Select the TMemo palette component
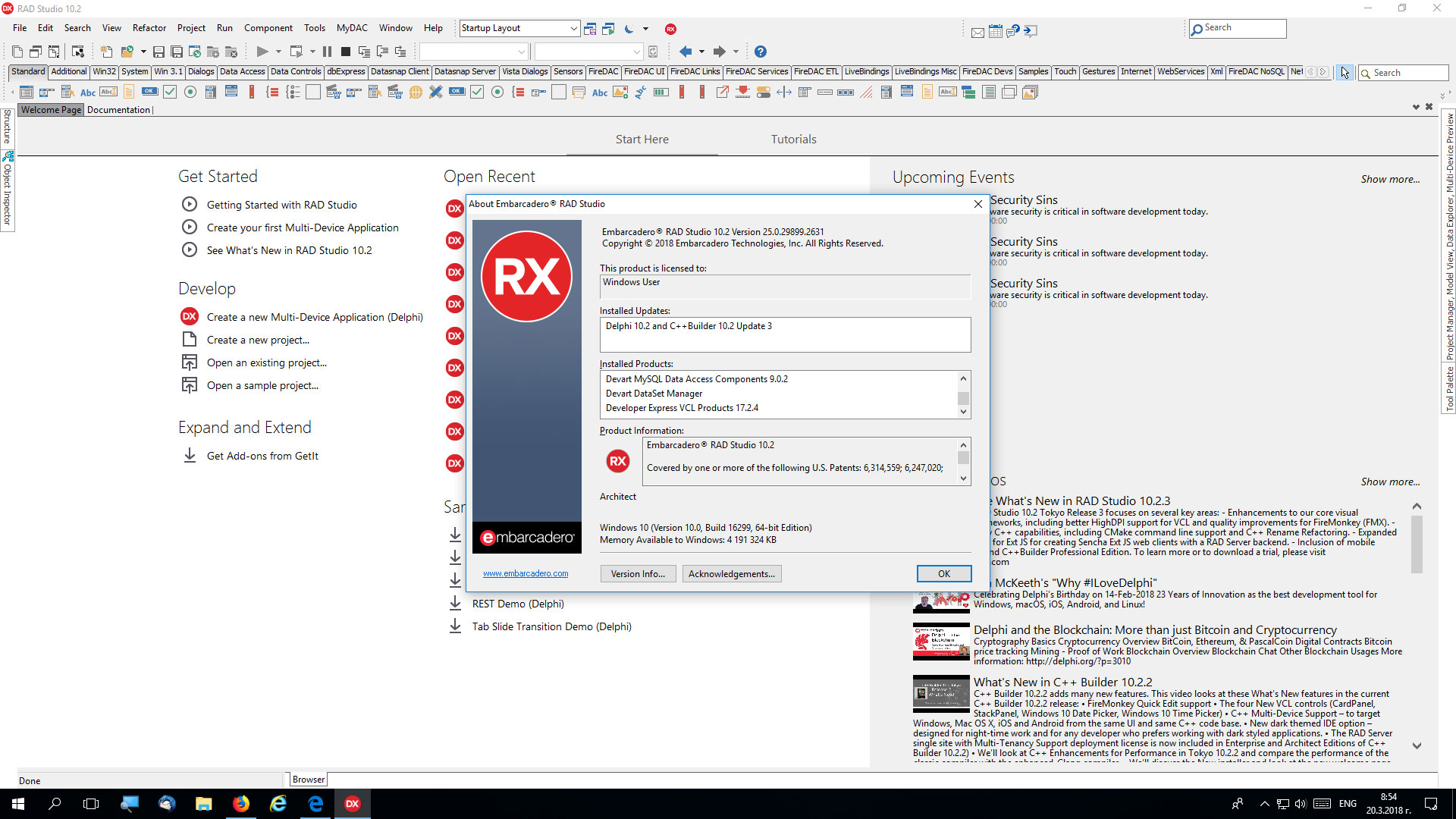1456x819 pixels. tap(129, 93)
